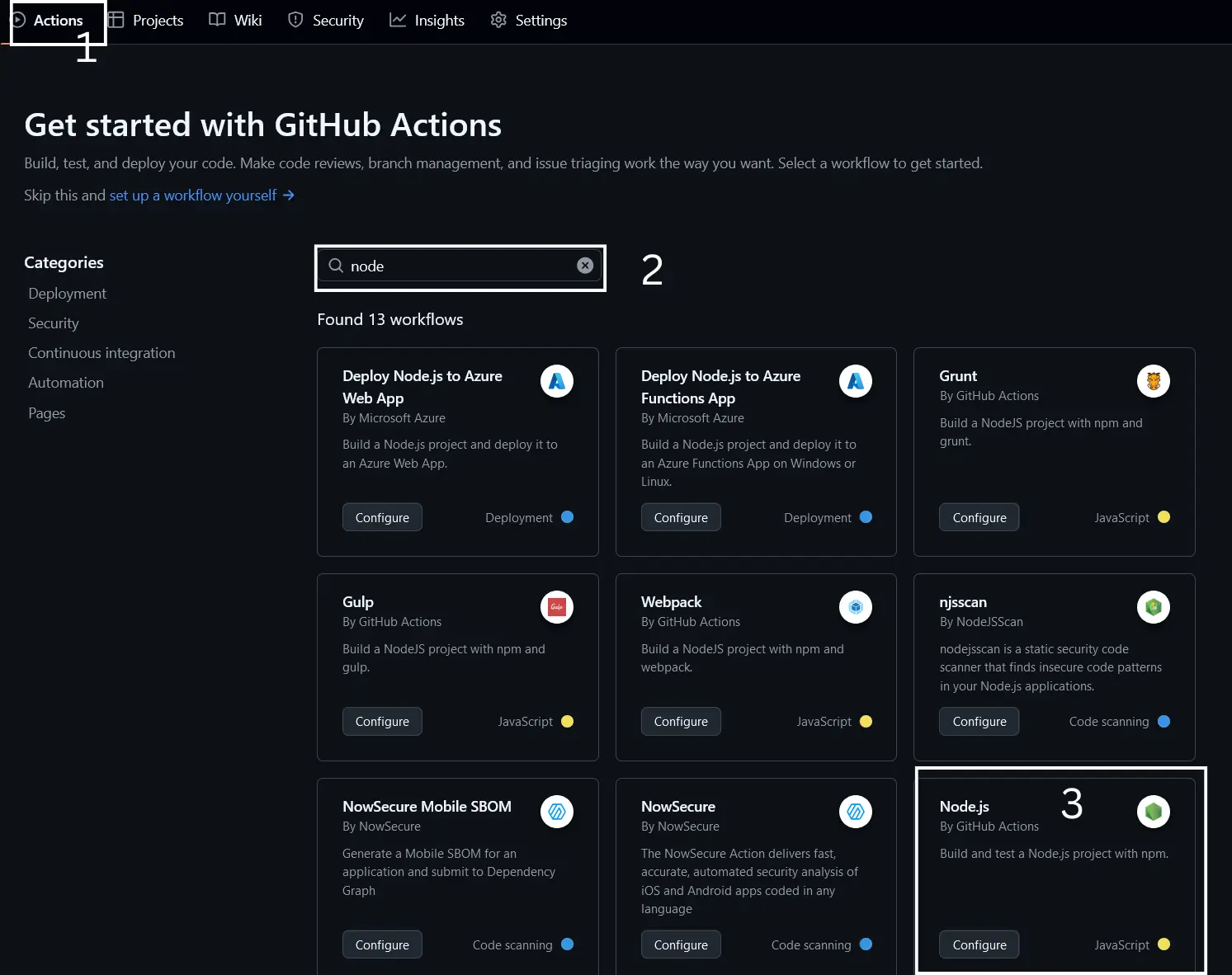Click the Node.js card title
The width and height of the screenshot is (1232, 975).
(964, 807)
